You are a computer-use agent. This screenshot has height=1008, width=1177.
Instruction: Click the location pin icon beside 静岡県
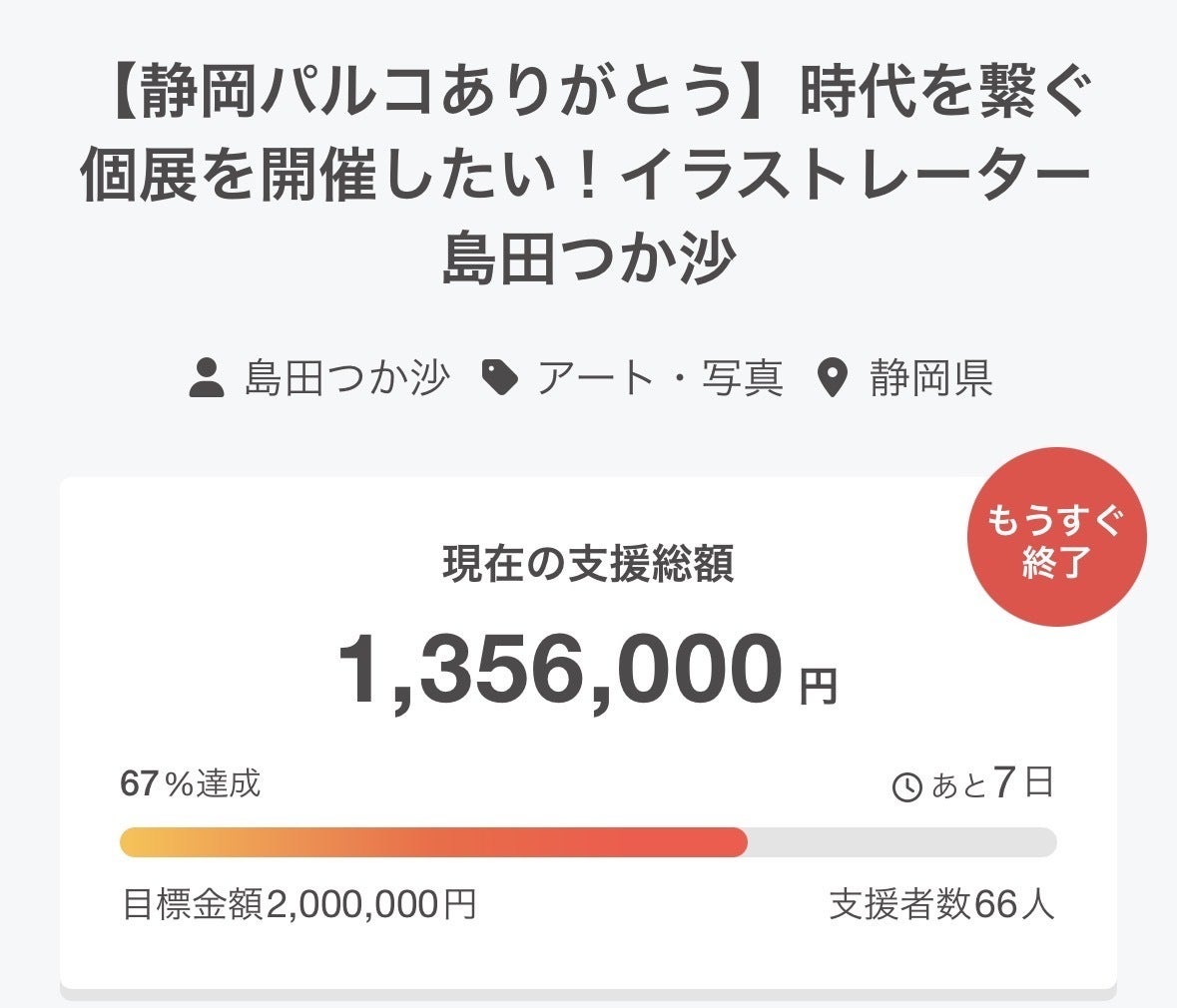(833, 377)
